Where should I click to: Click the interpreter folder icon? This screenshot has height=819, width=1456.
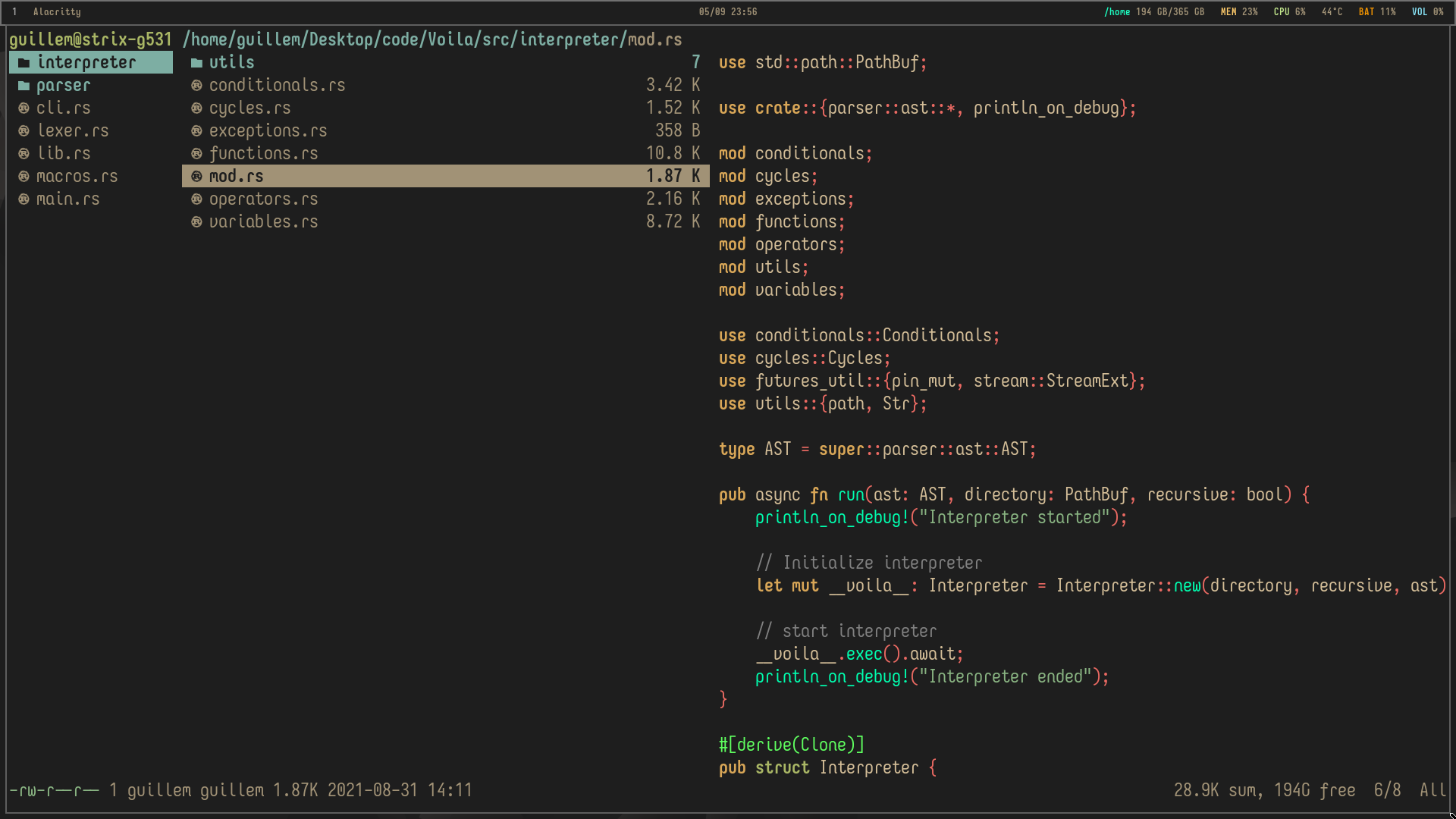[24, 63]
